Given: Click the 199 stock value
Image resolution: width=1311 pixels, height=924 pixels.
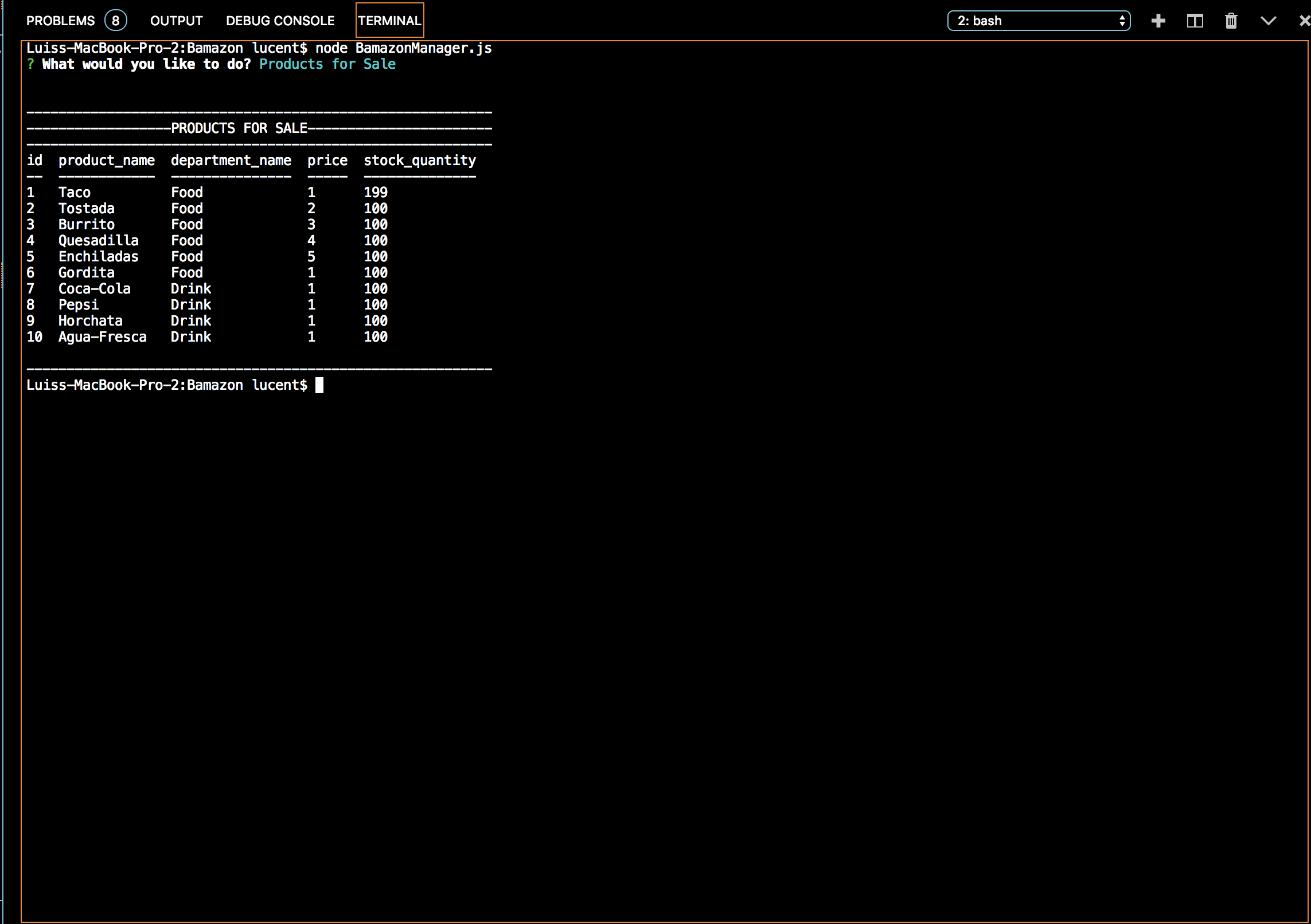Looking at the screenshot, I should point(376,193).
